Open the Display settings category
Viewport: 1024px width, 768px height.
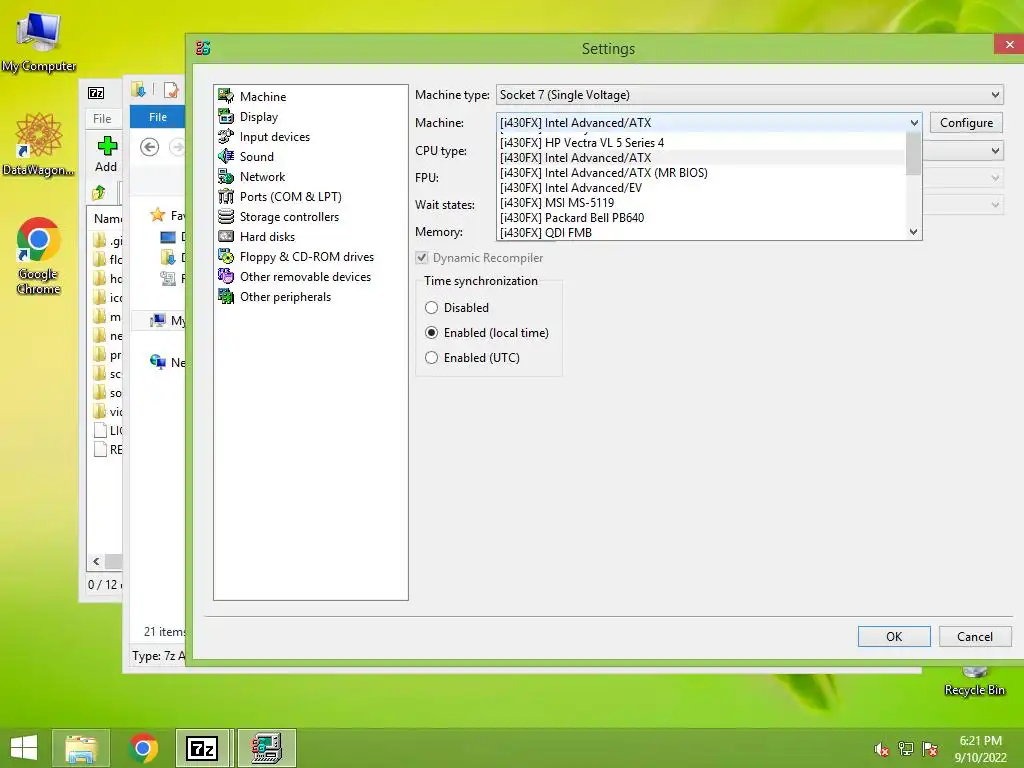pos(248,117)
